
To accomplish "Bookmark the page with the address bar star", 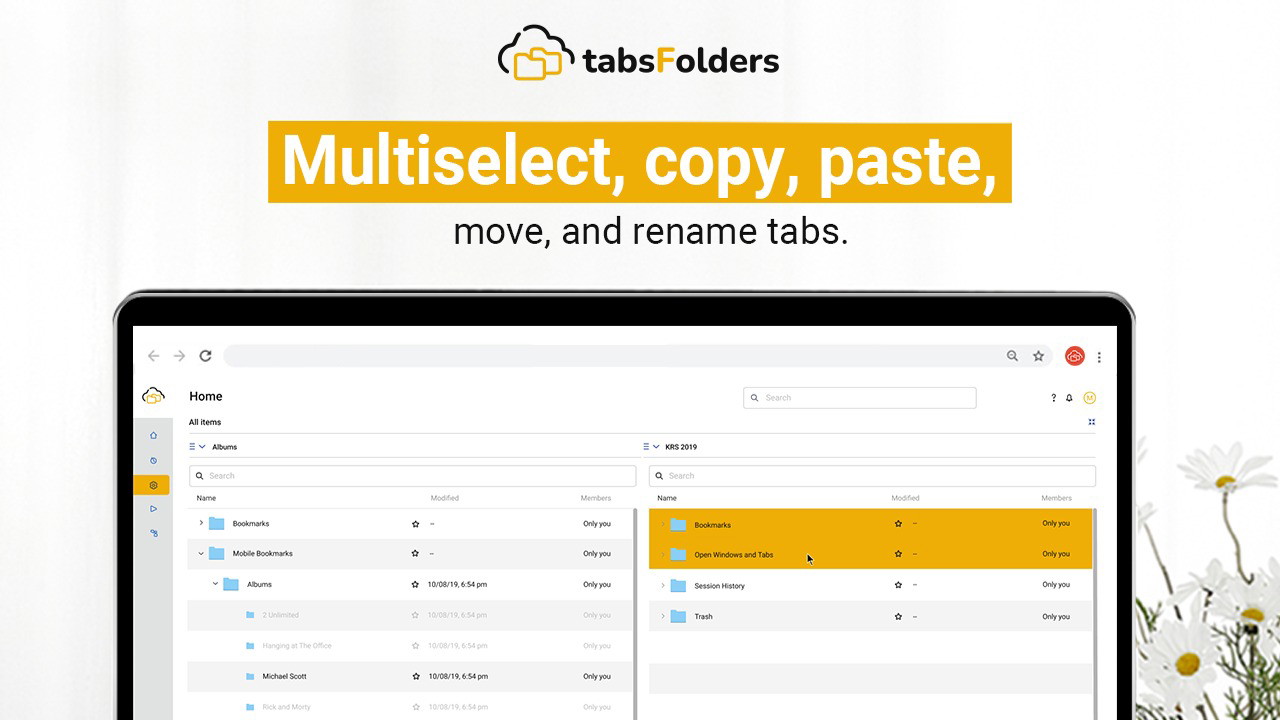I will coord(1038,356).
